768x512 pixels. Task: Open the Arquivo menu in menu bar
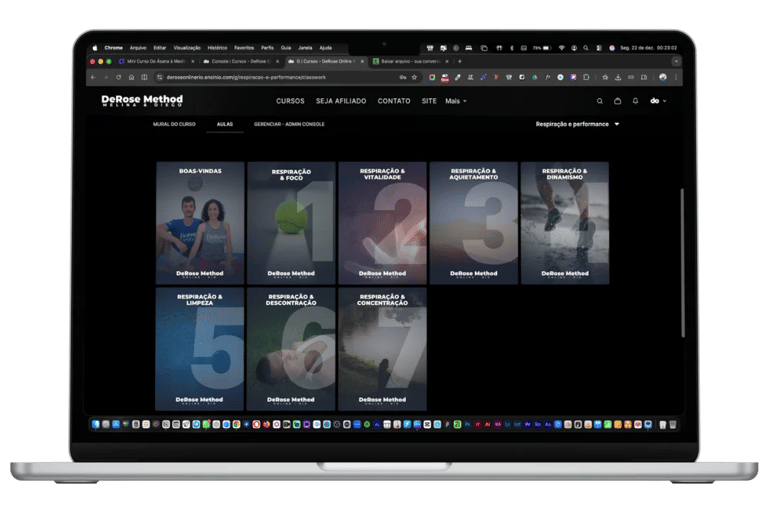coord(138,48)
